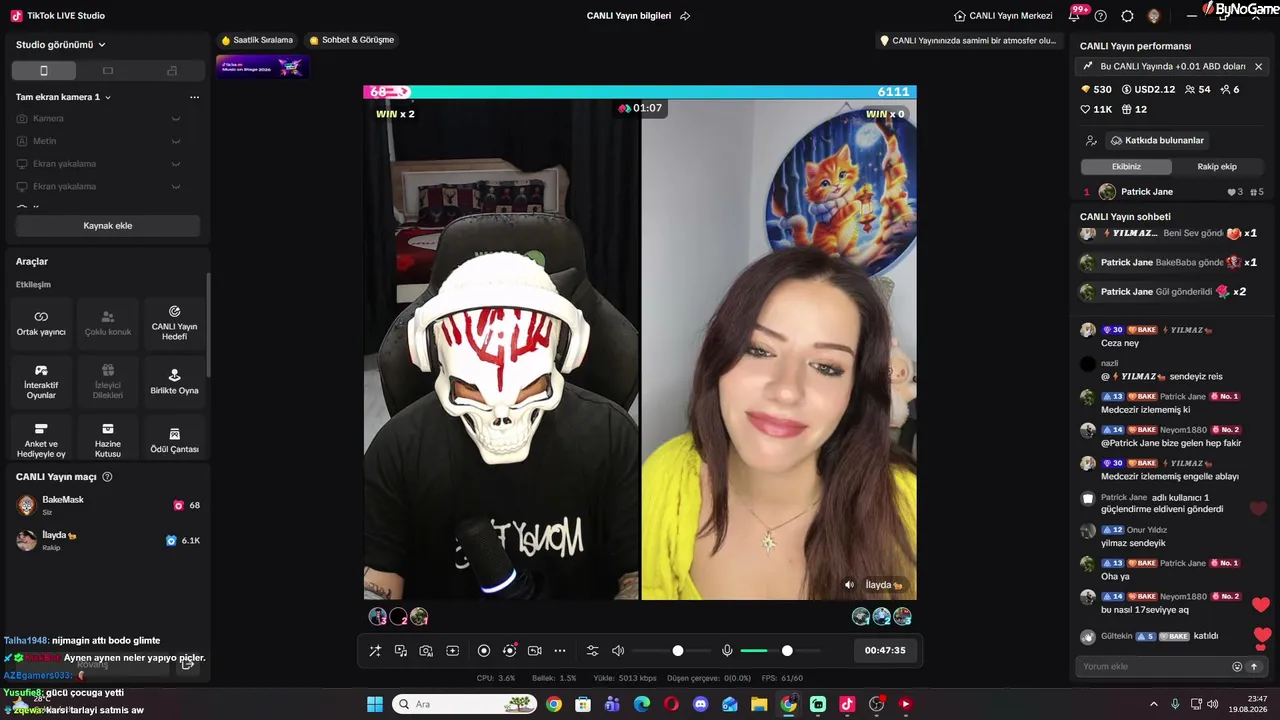Select the Kamera source row

(x=99, y=119)
